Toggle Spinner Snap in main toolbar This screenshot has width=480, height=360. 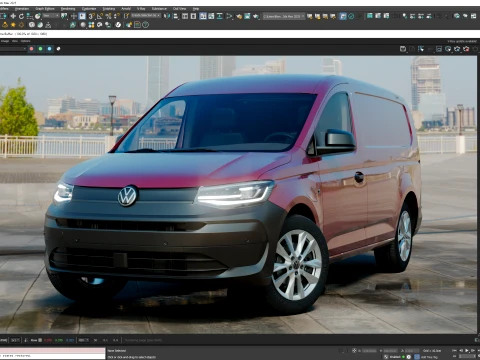[x=117, y=16]
